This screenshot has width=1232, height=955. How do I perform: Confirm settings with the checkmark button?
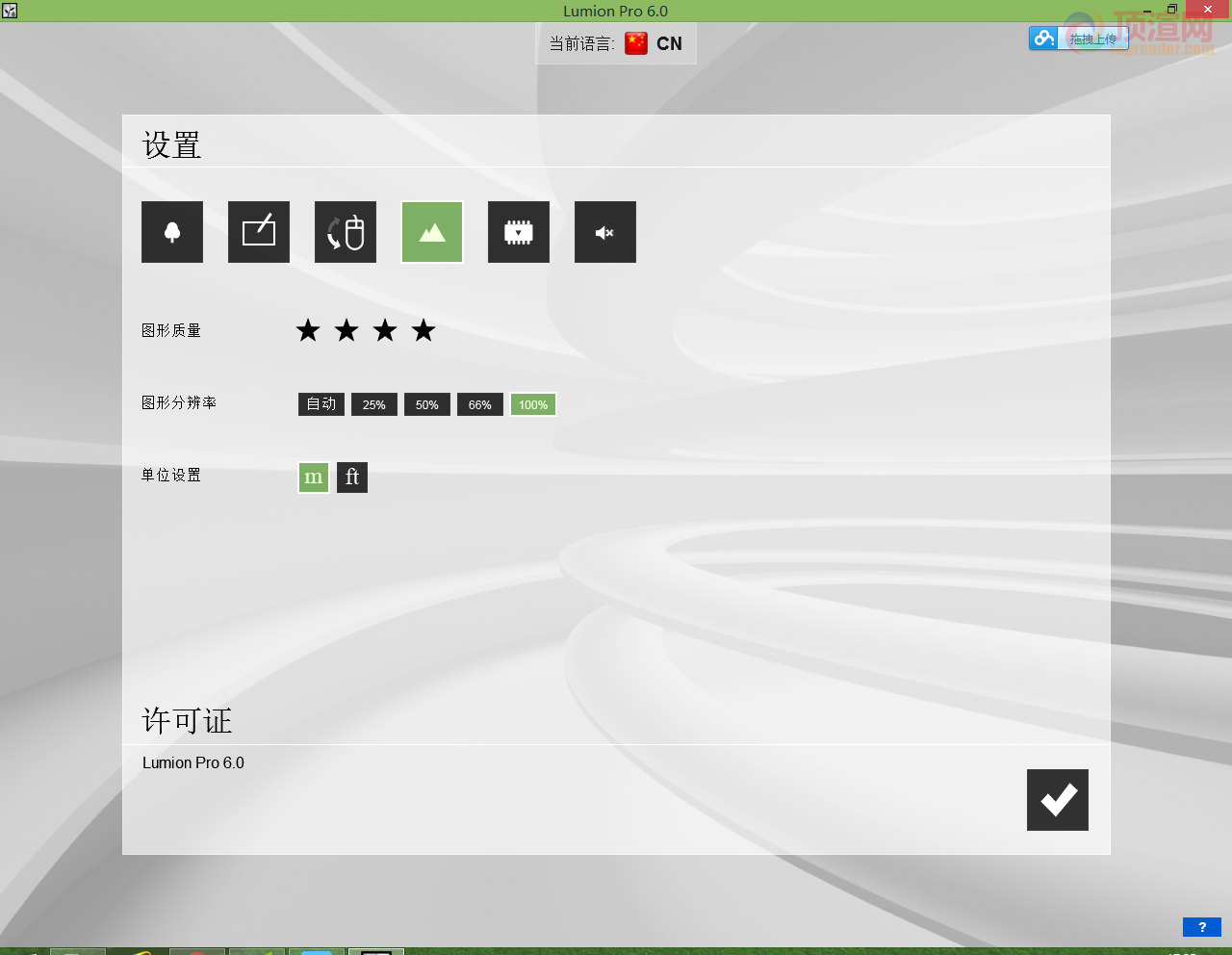[1058, 800]
